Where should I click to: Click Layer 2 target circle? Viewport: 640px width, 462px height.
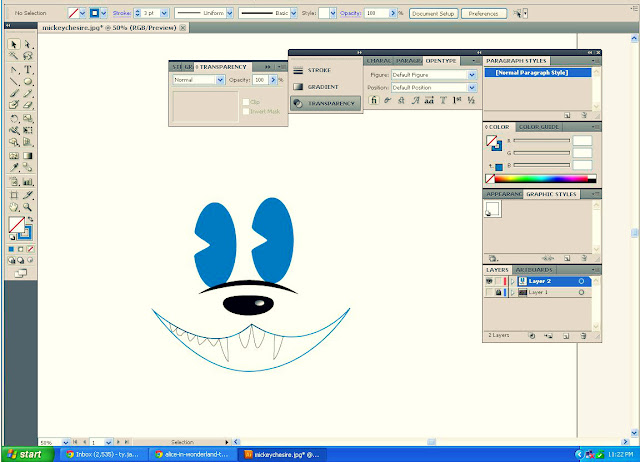pos(581,281)
